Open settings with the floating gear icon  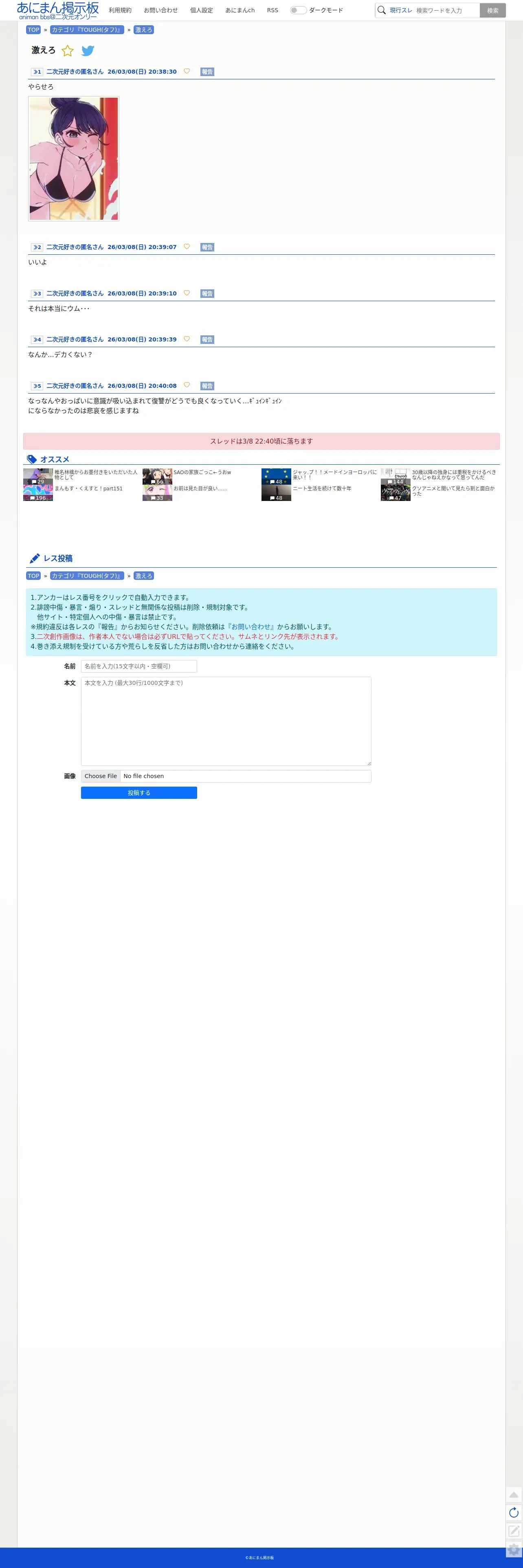tap(514, 1550)
